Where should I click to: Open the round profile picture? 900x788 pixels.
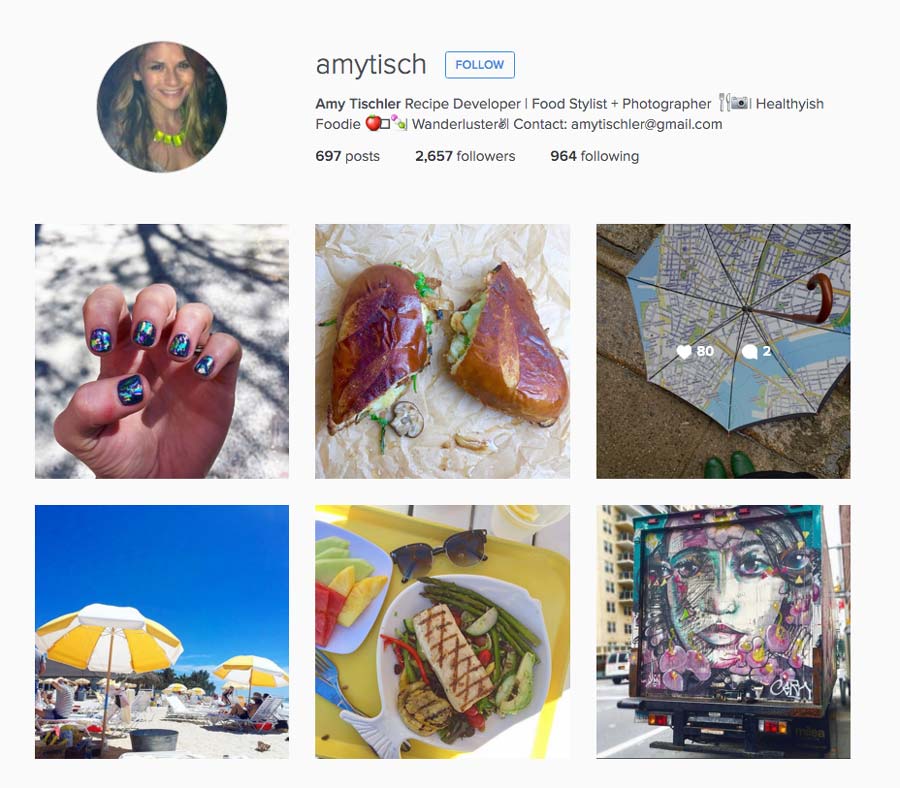pyautogui.click(x=162, y=107)
